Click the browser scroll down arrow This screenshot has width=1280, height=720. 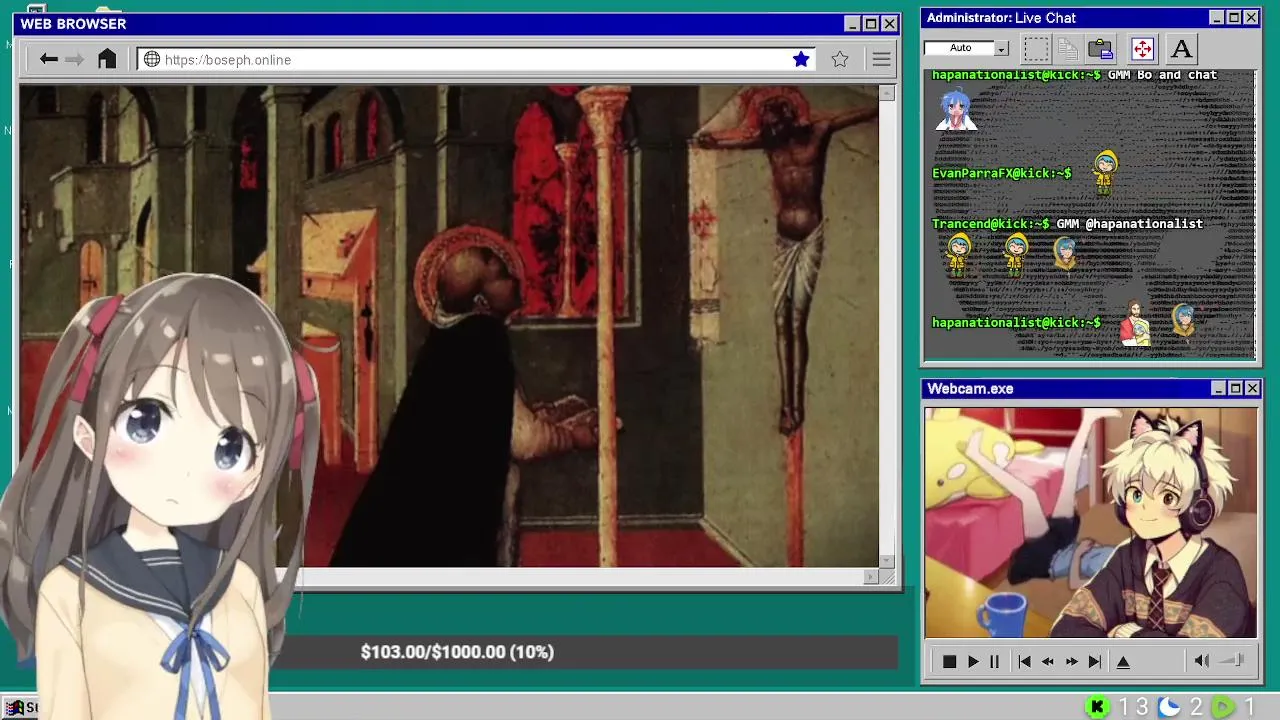[x=887, y=560]
